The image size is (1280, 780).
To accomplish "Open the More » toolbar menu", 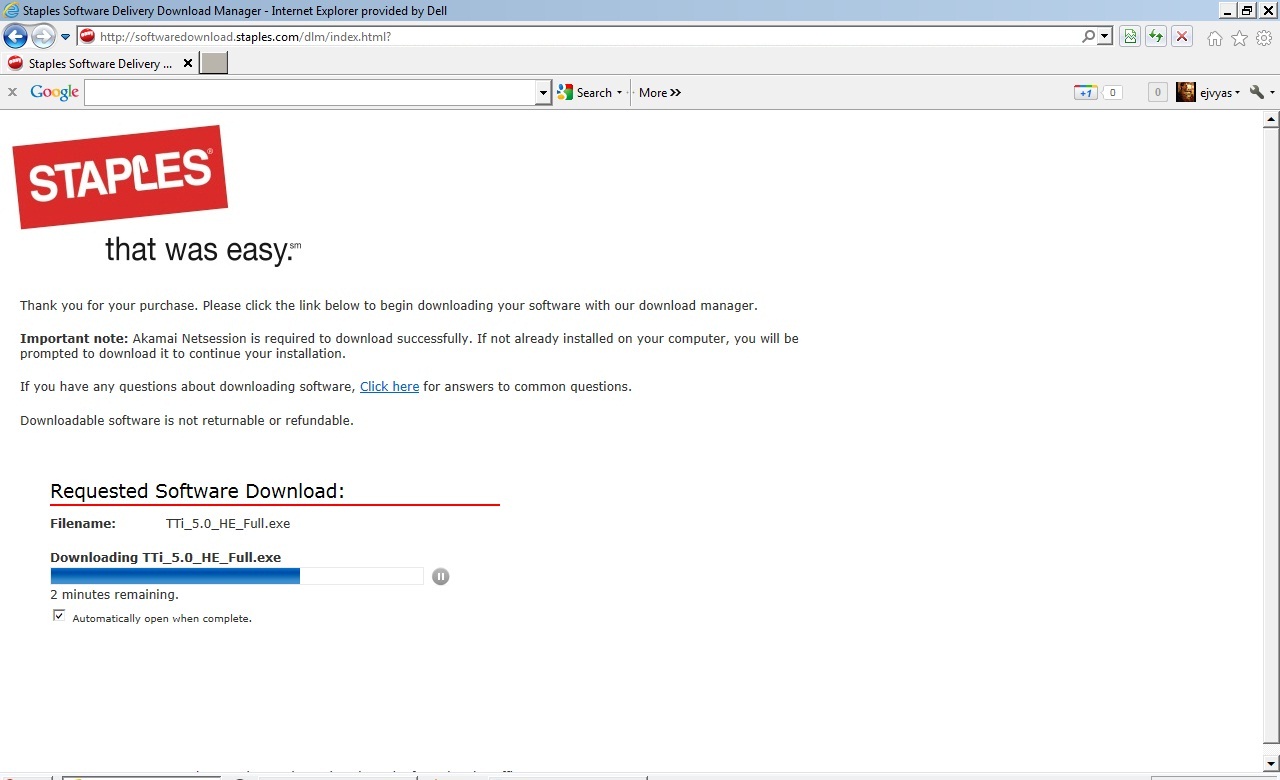I will pyautogui.click(x=660, y=92).
